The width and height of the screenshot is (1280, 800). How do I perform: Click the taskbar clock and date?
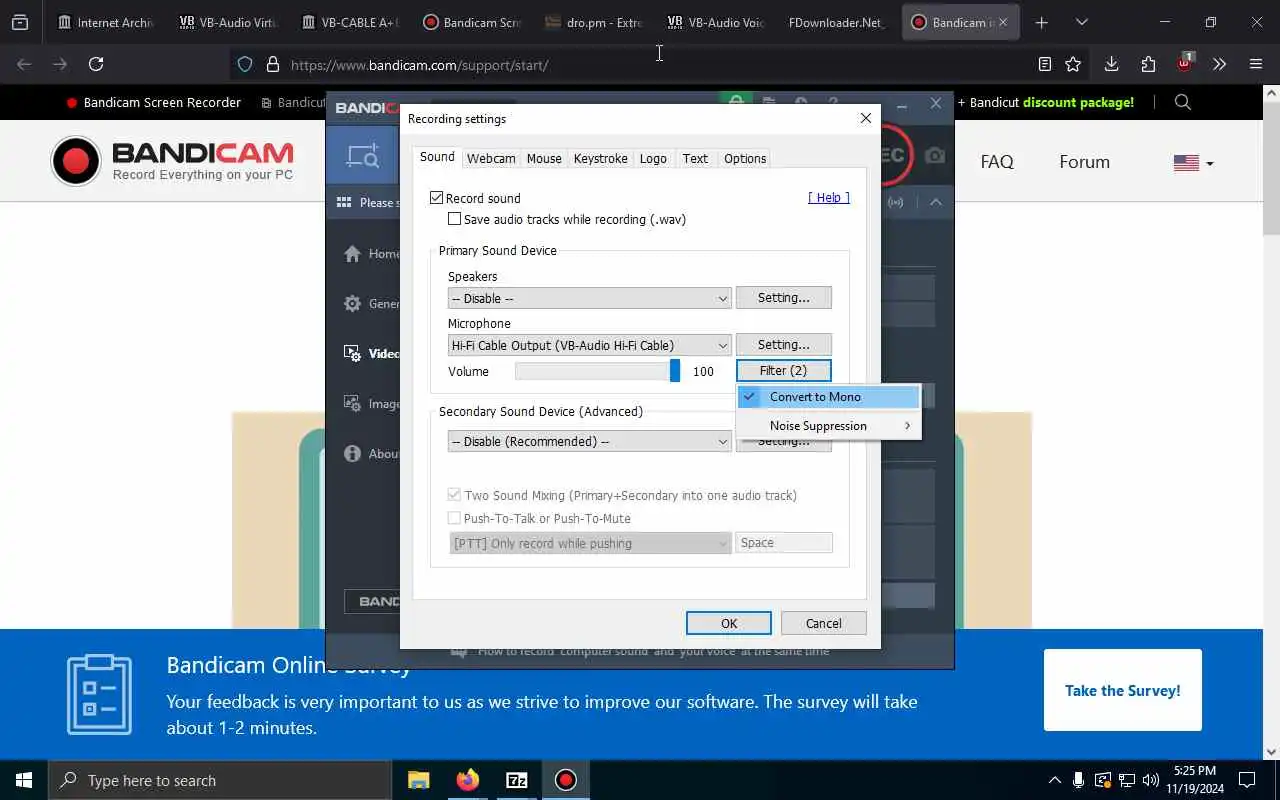coord(1193,780)
